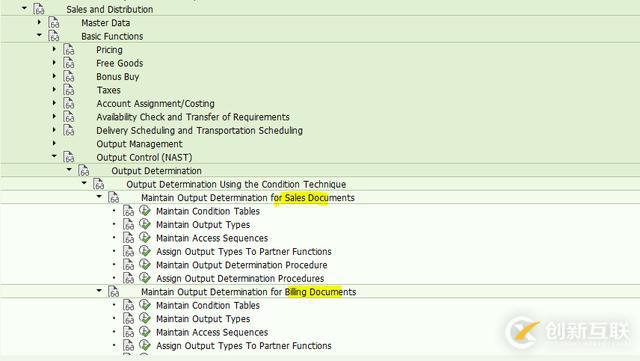Execute Assign Output Types To Partner Functions, Sales
The image size is (640, 361).
(x=144, y=251)
